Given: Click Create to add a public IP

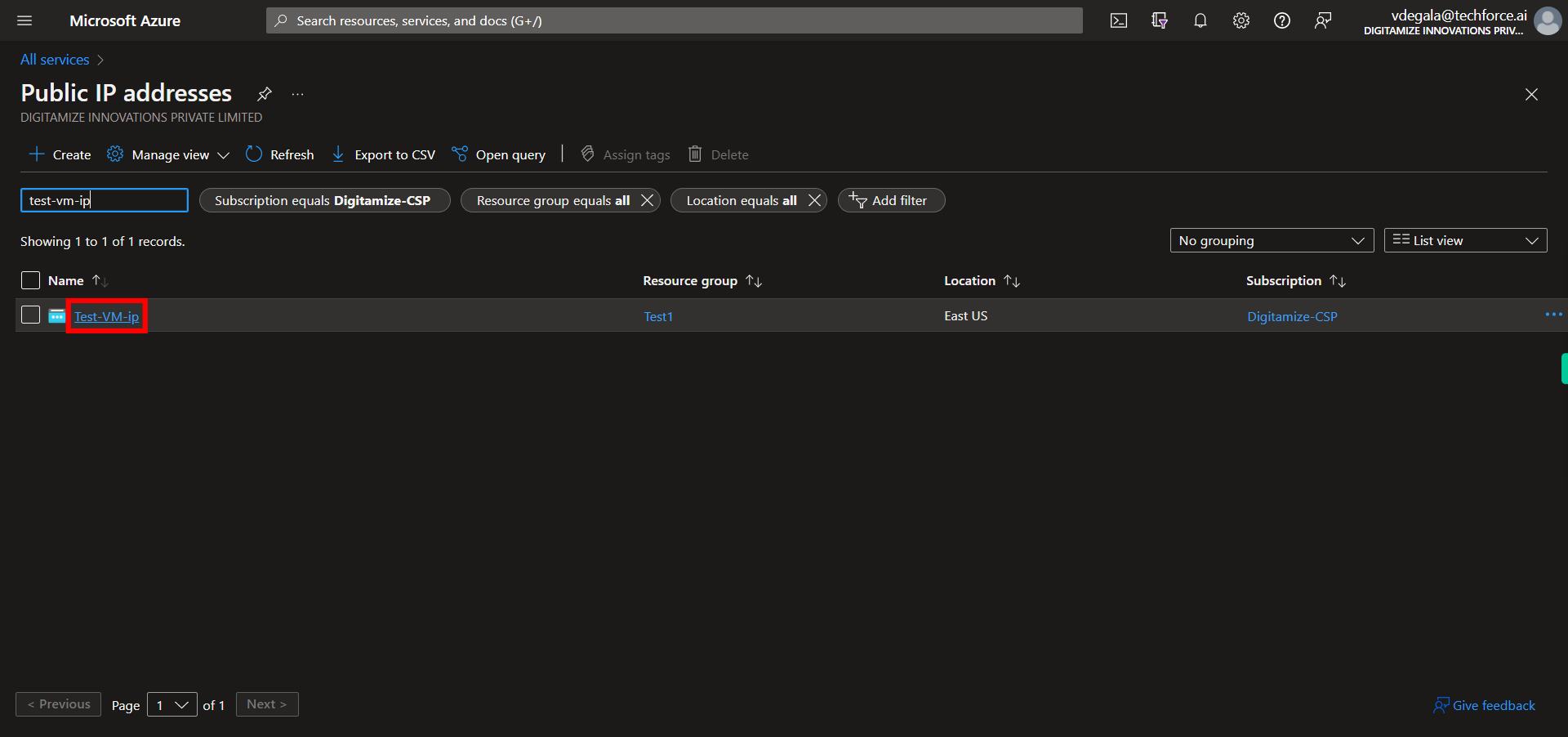Looking at the screenshot, I should pos(60,154).
